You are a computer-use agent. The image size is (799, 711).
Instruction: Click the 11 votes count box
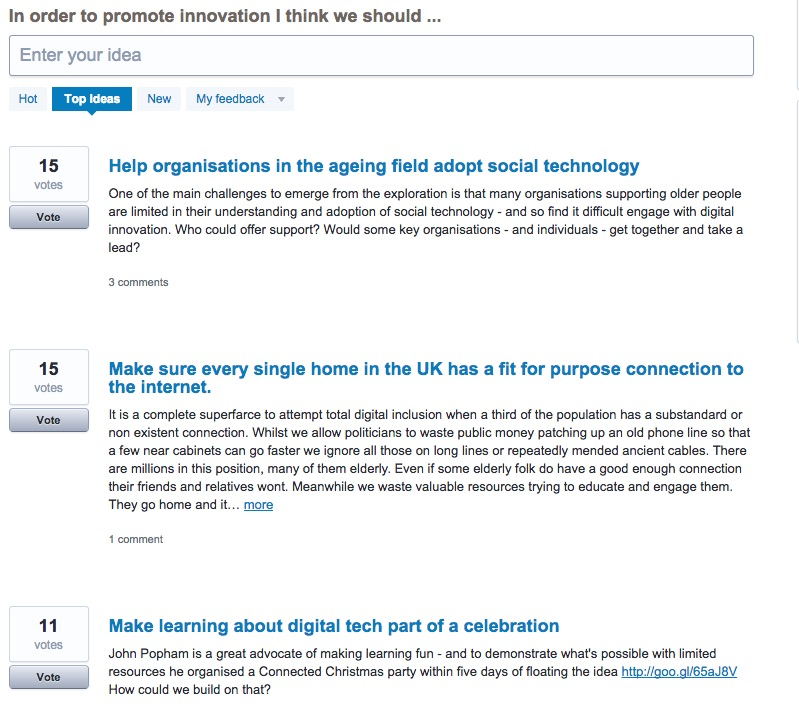coord(49,634)
